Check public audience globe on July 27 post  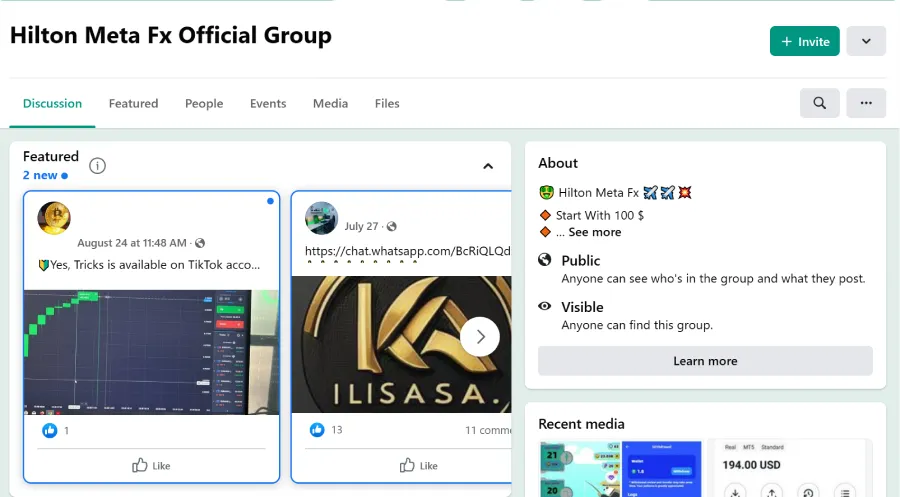tap(391, 226)
